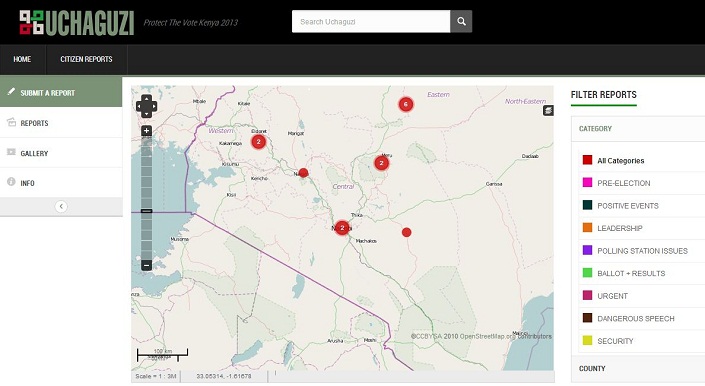The image size is (705, 386).
Task: Click the map pan arrows control
Action: (x=147, y=106)
